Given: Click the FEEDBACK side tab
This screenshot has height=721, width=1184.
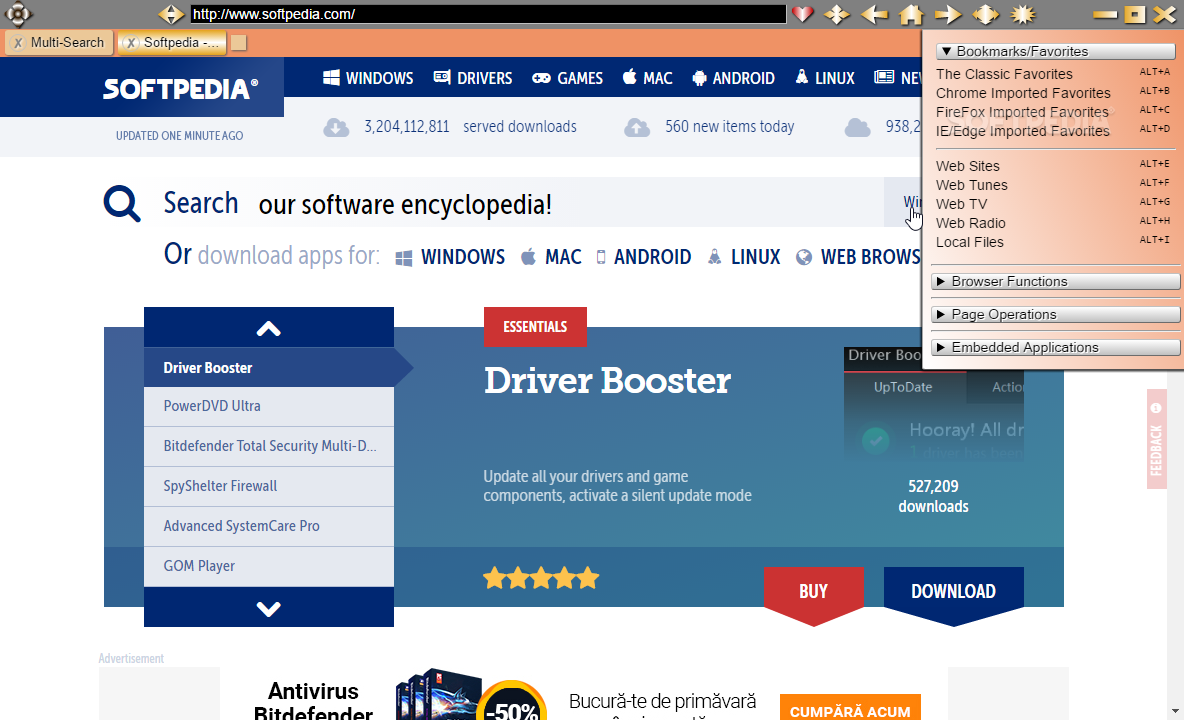Looking at the screenshot, I should (x=1156, y=439).
